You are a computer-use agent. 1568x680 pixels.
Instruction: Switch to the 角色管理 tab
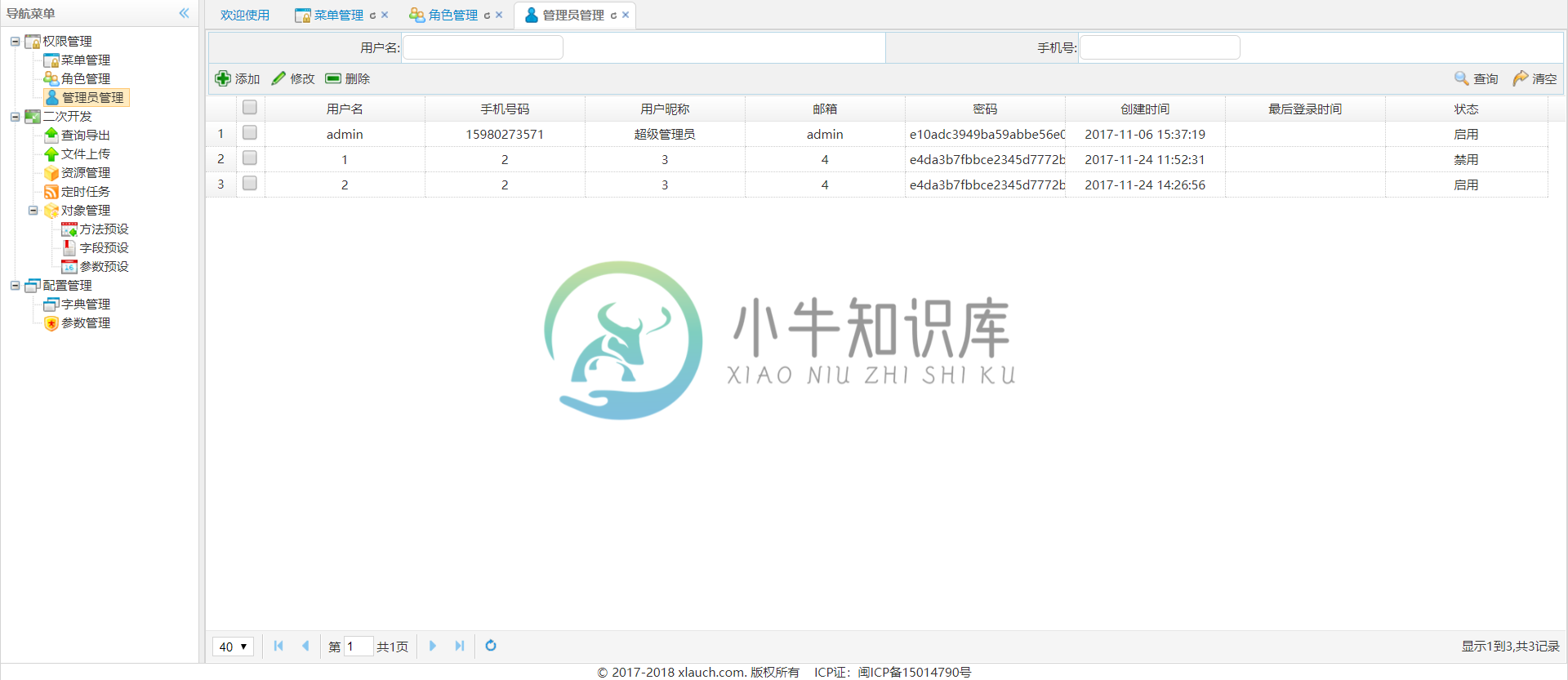point(452,16)
